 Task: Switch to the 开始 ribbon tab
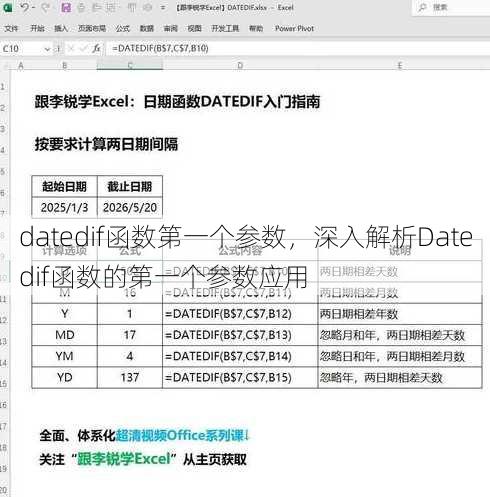37,29
